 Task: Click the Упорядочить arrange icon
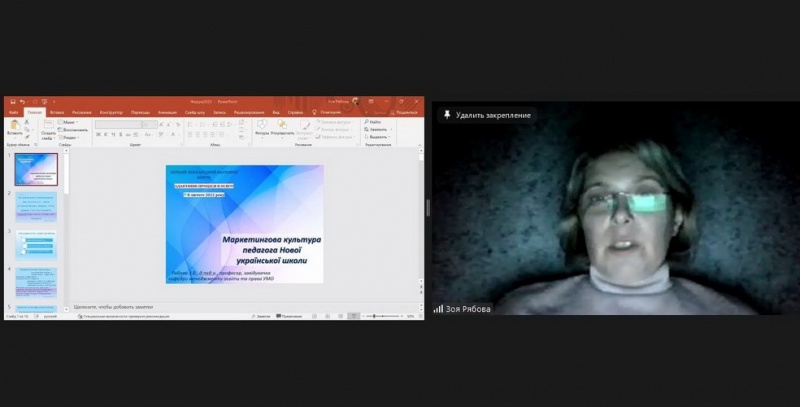click(282, 127)
